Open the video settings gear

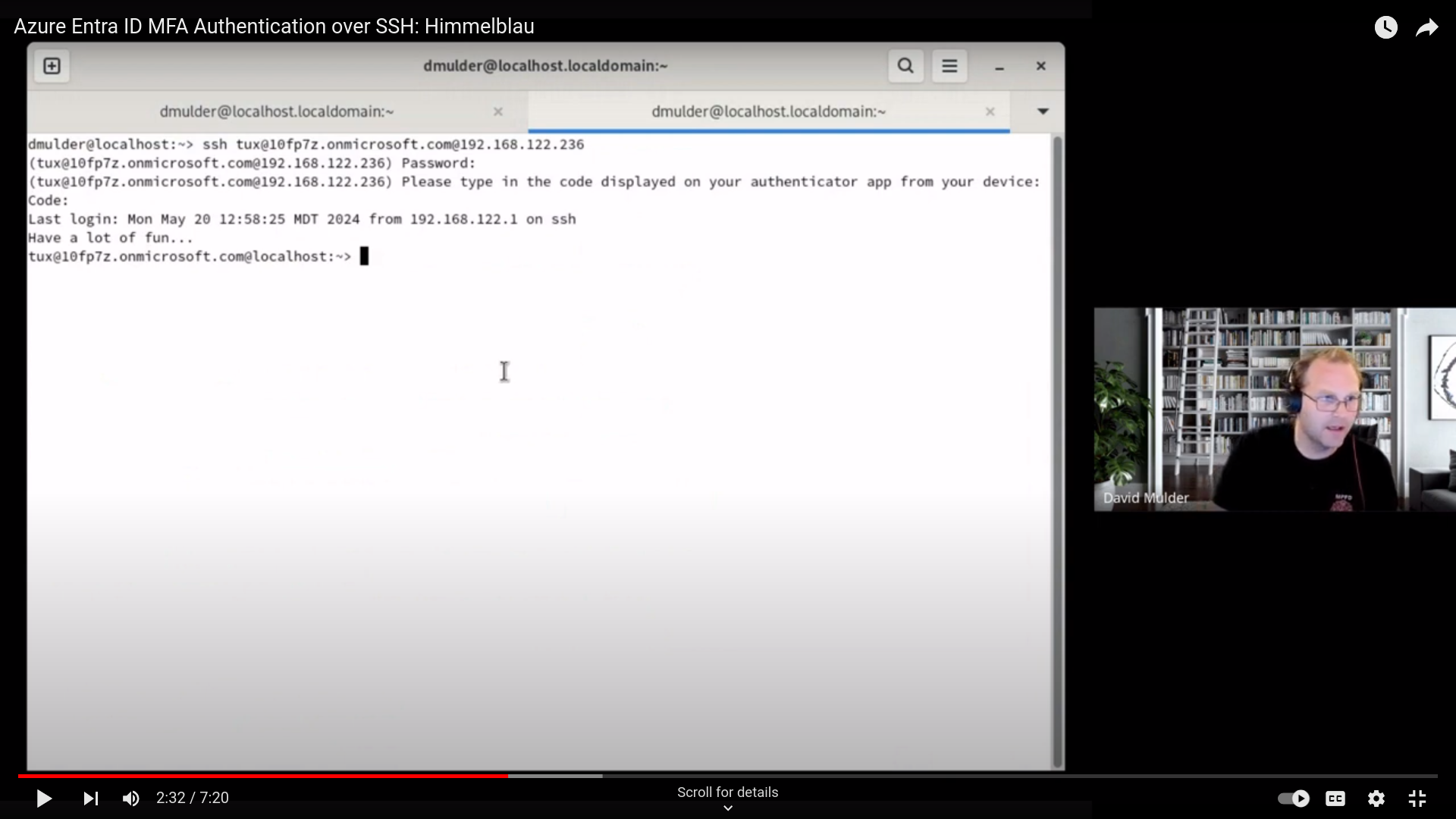[1376, 799]
